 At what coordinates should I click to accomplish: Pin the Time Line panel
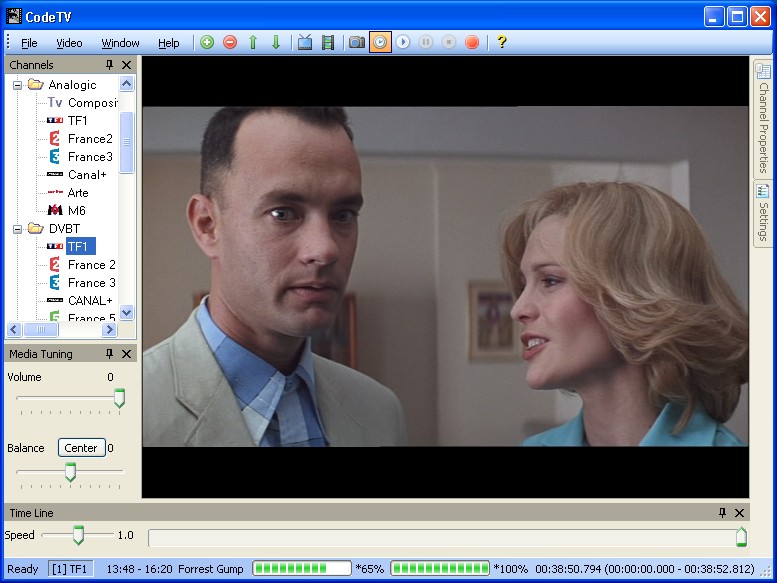722,513
